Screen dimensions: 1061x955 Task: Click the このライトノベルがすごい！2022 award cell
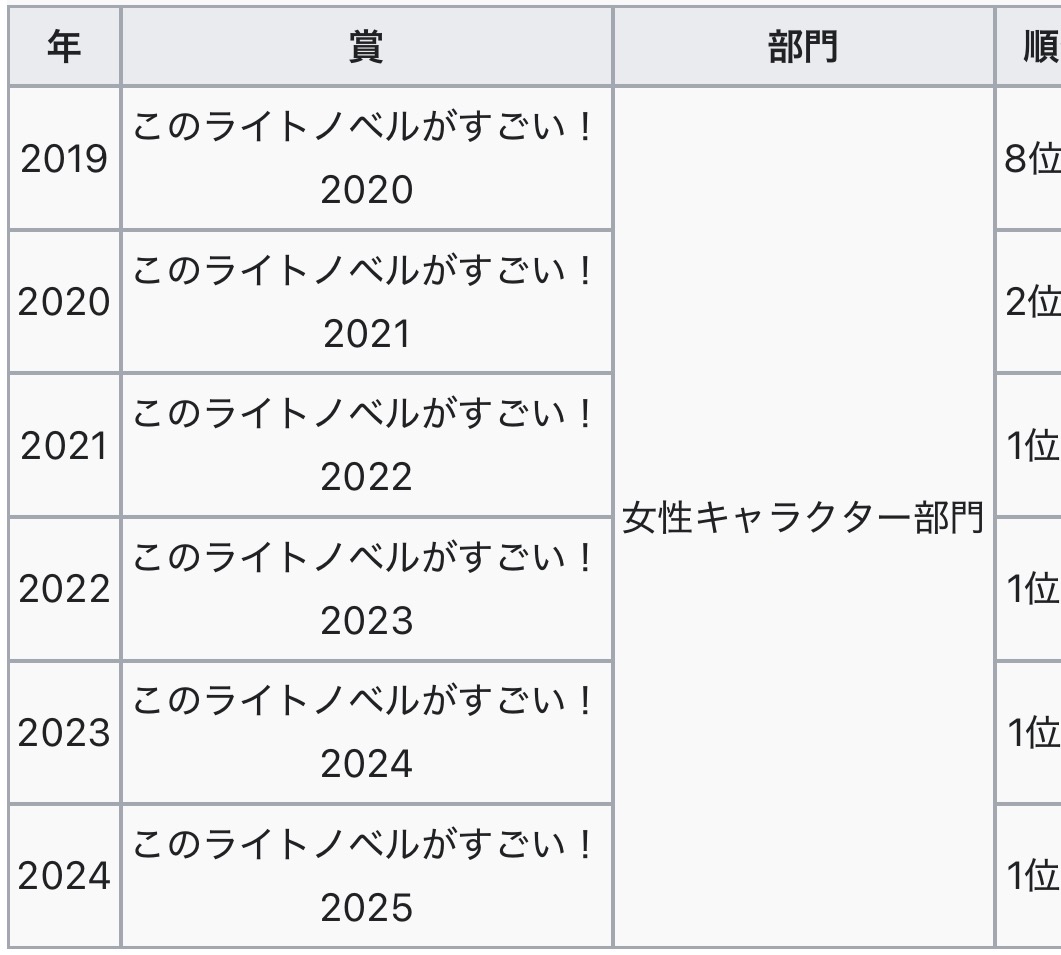[x=366, y=446]
